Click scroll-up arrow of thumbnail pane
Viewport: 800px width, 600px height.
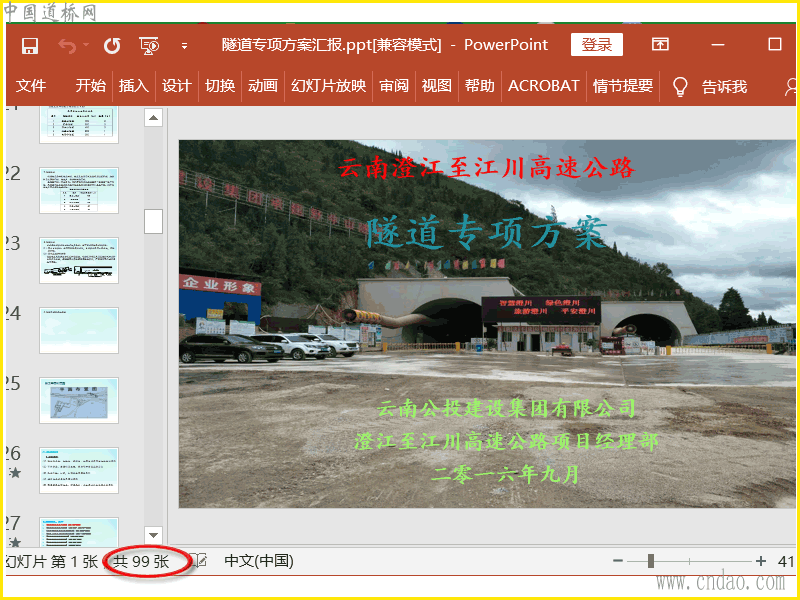pos(153,118)
